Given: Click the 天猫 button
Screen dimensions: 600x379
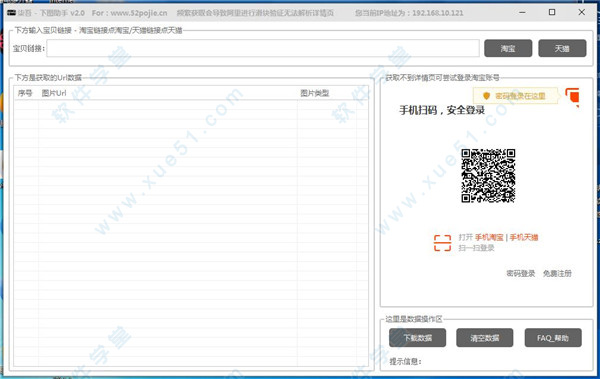Looking at the screenshot, I should click(562, 49).
